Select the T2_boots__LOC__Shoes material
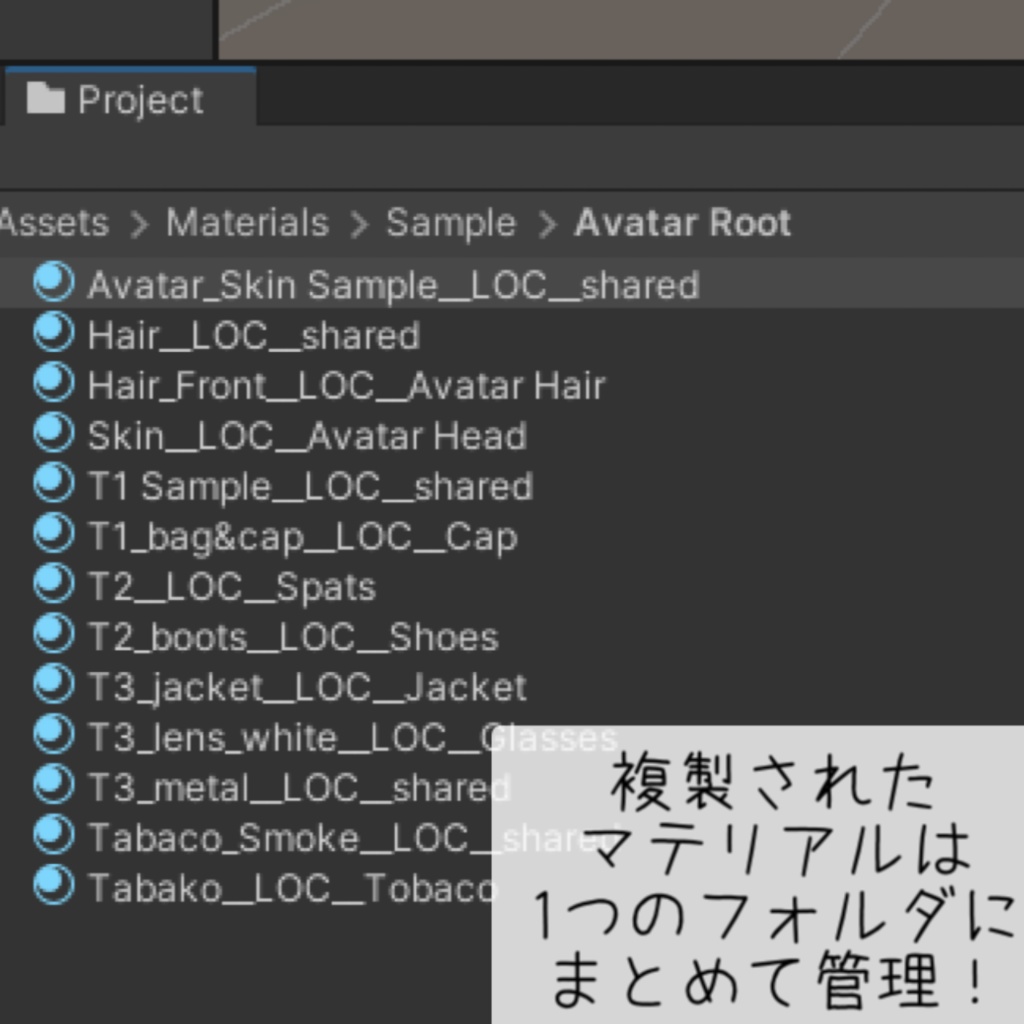The image size is (1024, 1024). [x=293, y=636]
